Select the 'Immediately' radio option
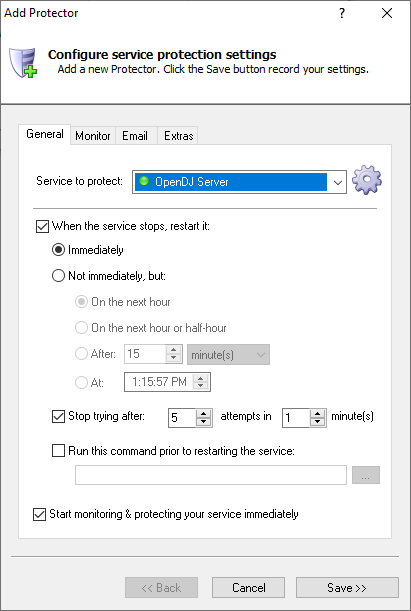This screenshot has height=611, width=411. tap(58, 250)
